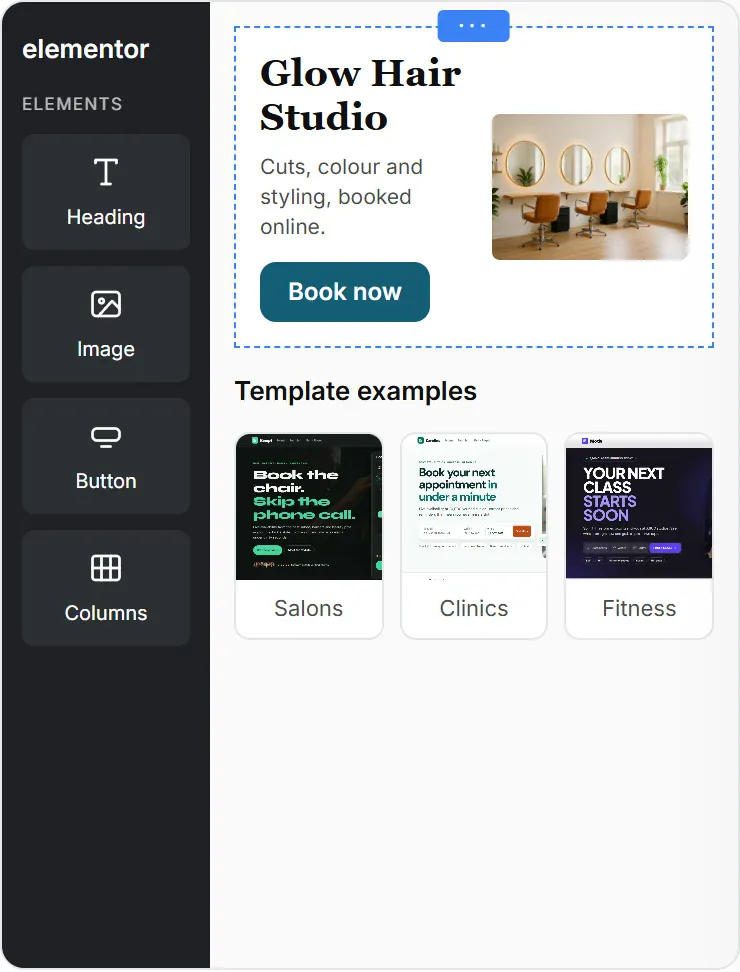Open the Clinics template thumbnail
Screen dimensions: 740x972
click(474, 506)
